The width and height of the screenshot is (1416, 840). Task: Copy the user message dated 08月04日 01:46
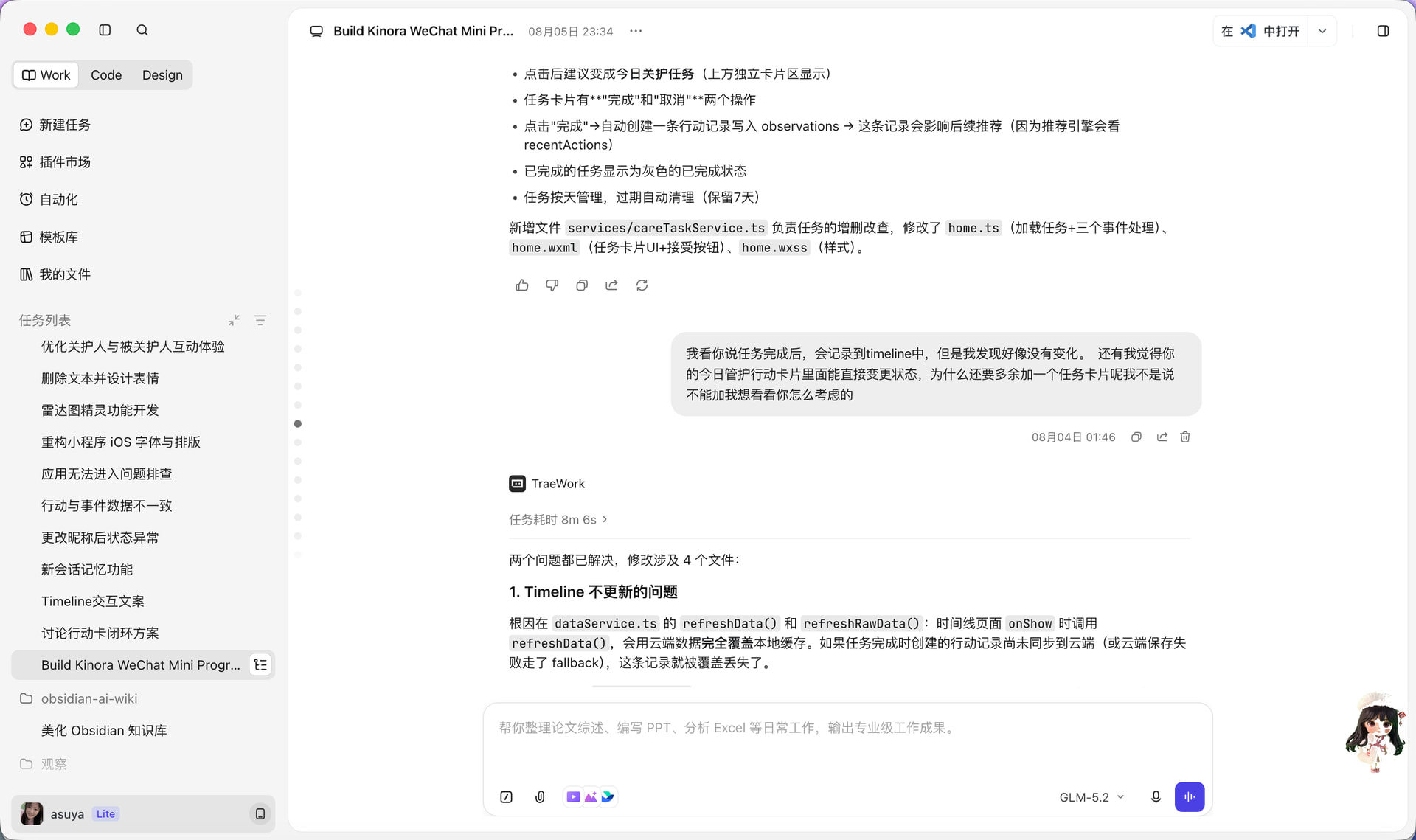1136,437
